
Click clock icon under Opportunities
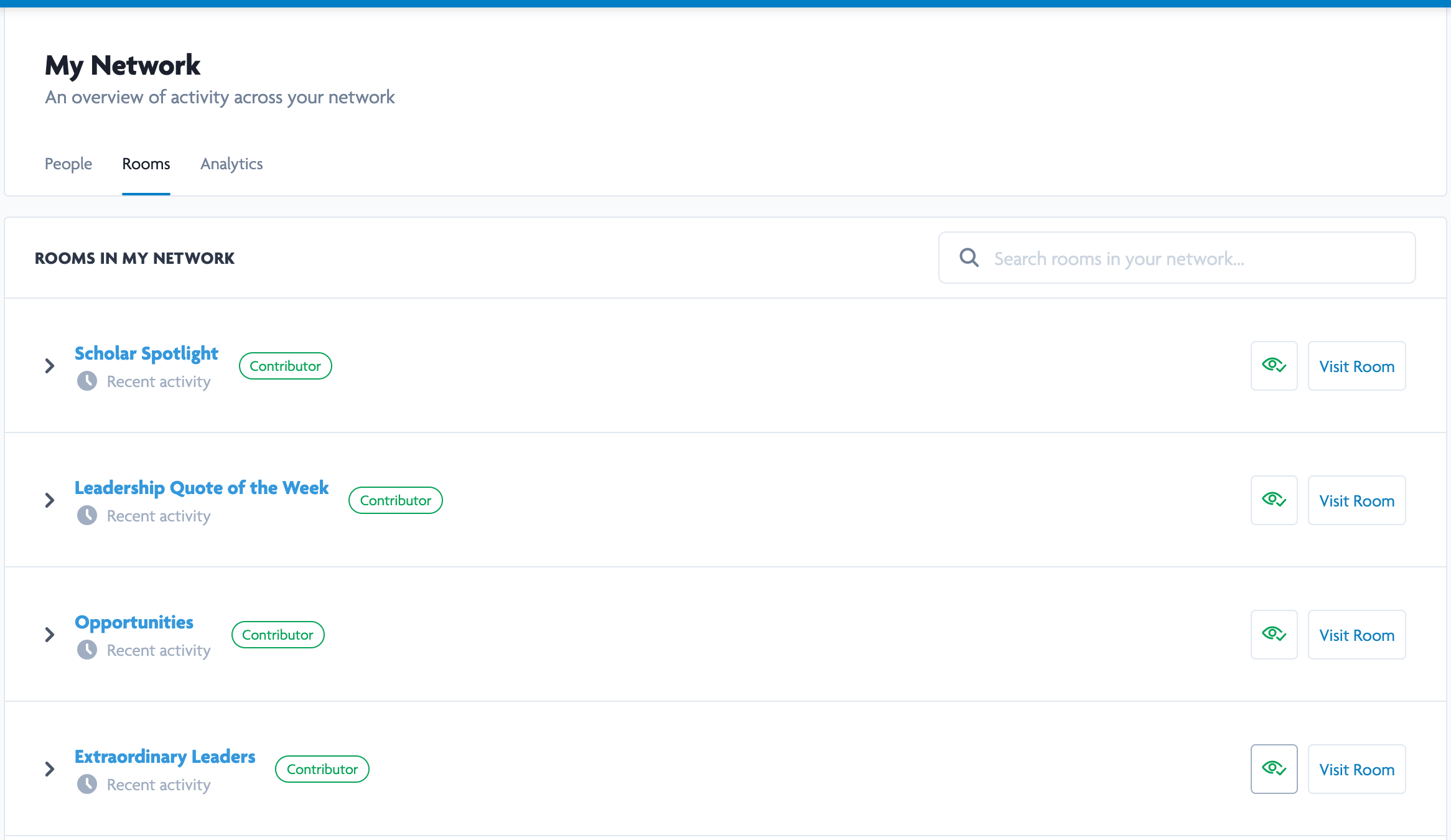[x=87, y=650]
